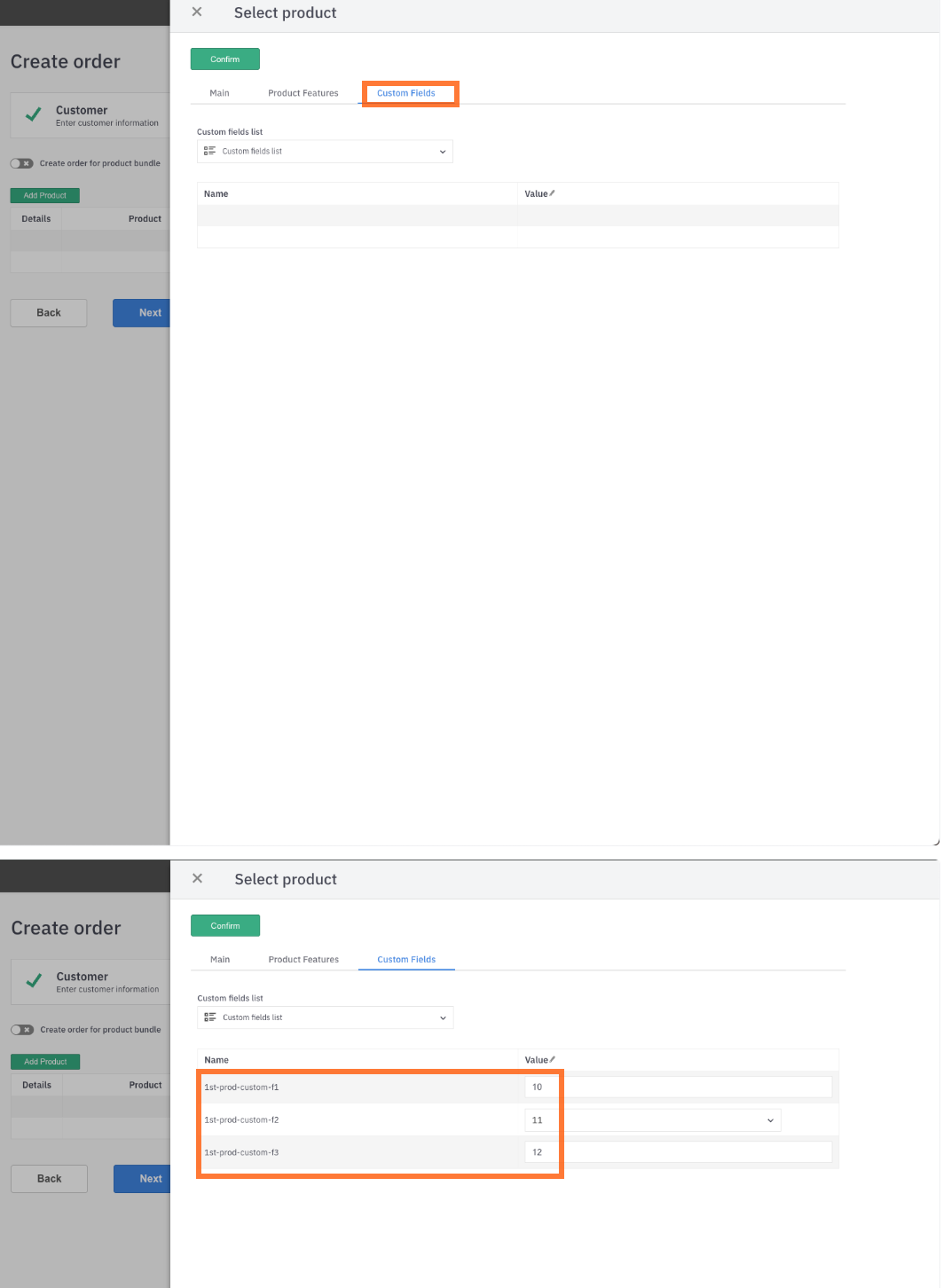Toggle Create order for product bundle in top screenshot
This screenshot has height=1288, width=943.
coord(22,163)
